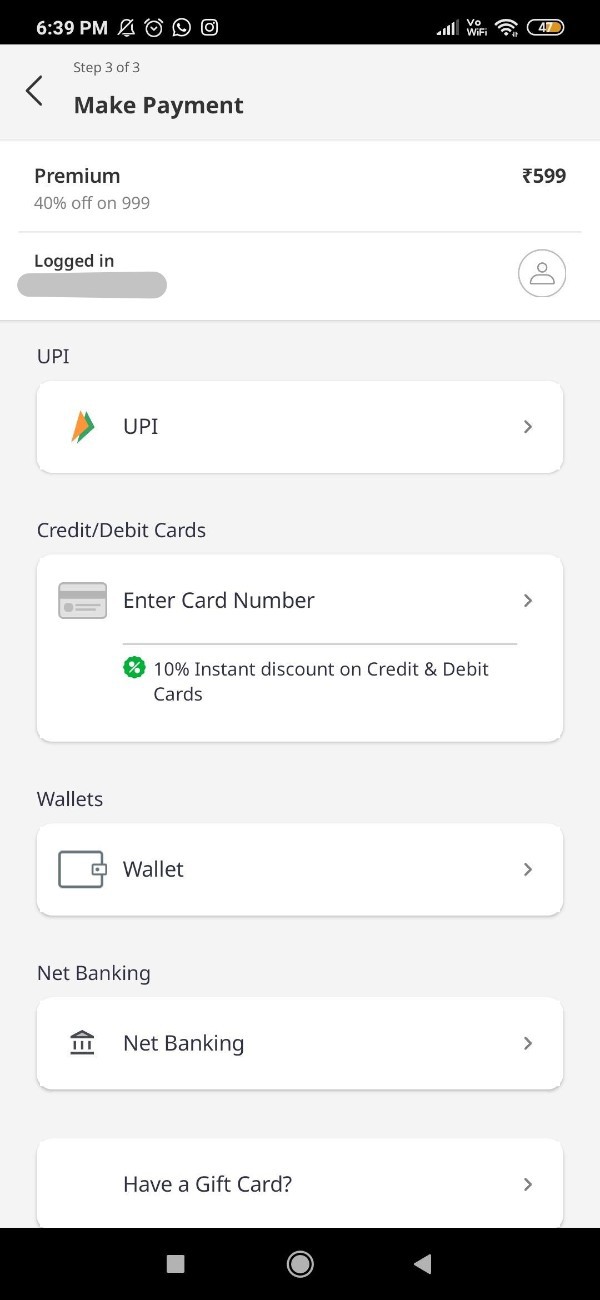Tap the wallet icon
The height and width of the screenshot is (1300, 600).
(82, 869)
